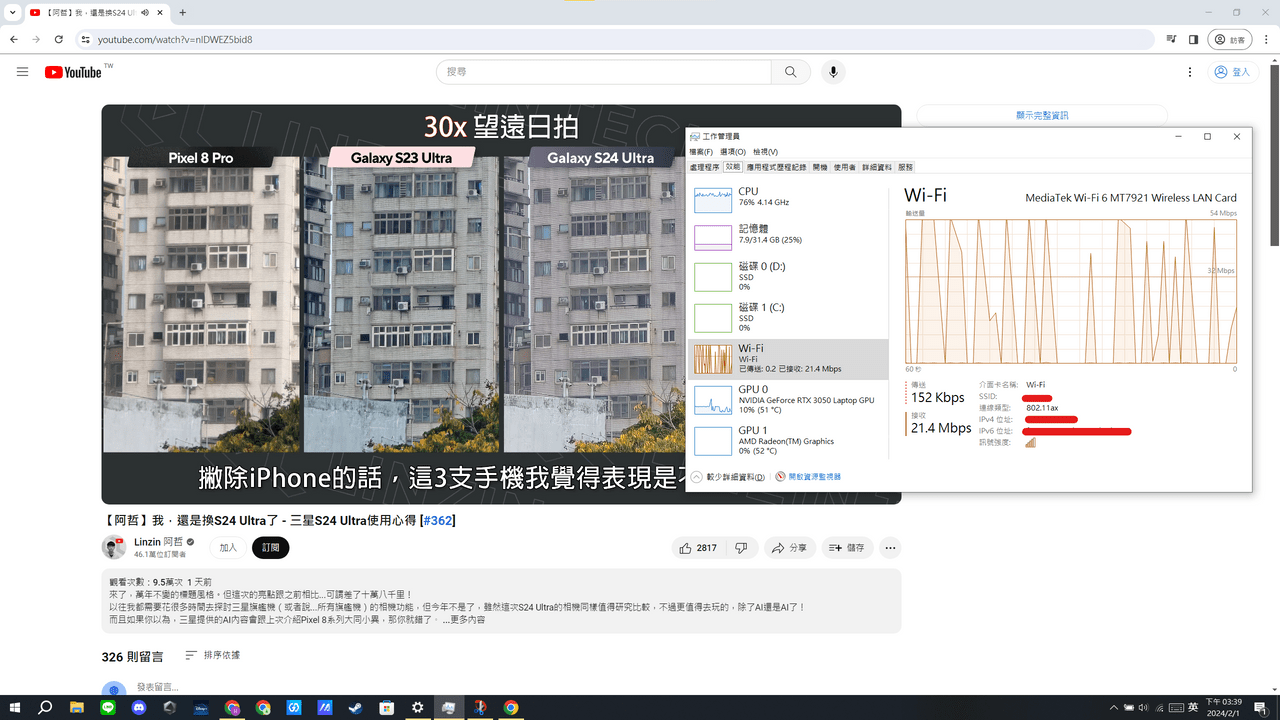Viewport: 1280px width, 720px height.
Task: Select 記憶體 in performance list
Action: [788, 235]
